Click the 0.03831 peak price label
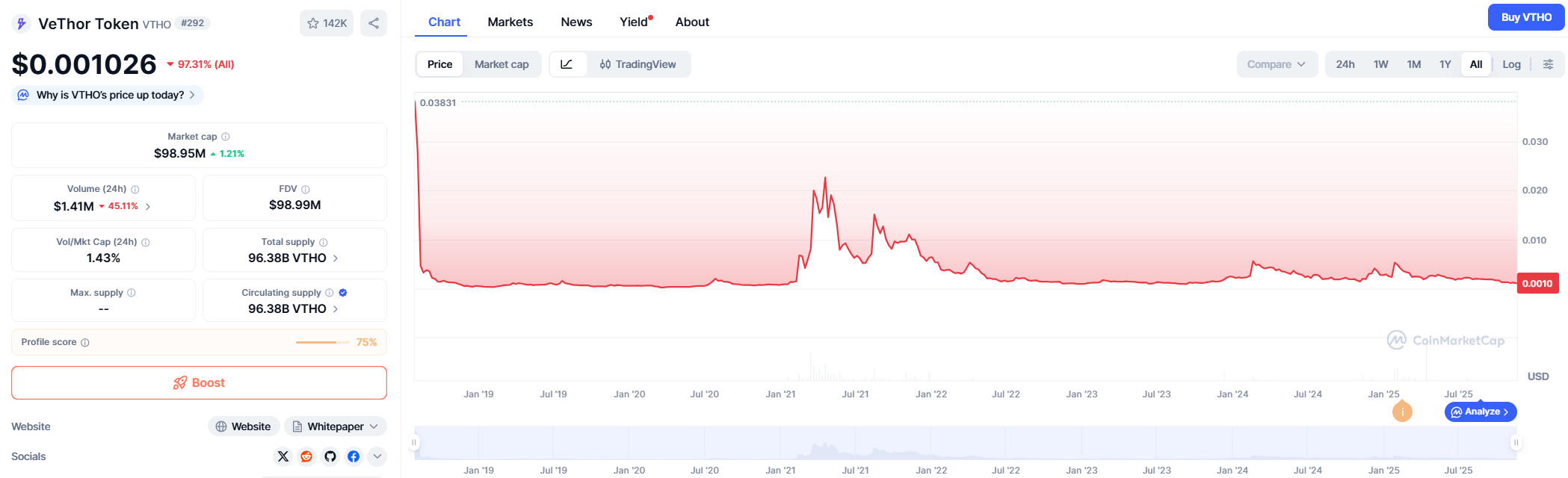 tap(438, 103)
